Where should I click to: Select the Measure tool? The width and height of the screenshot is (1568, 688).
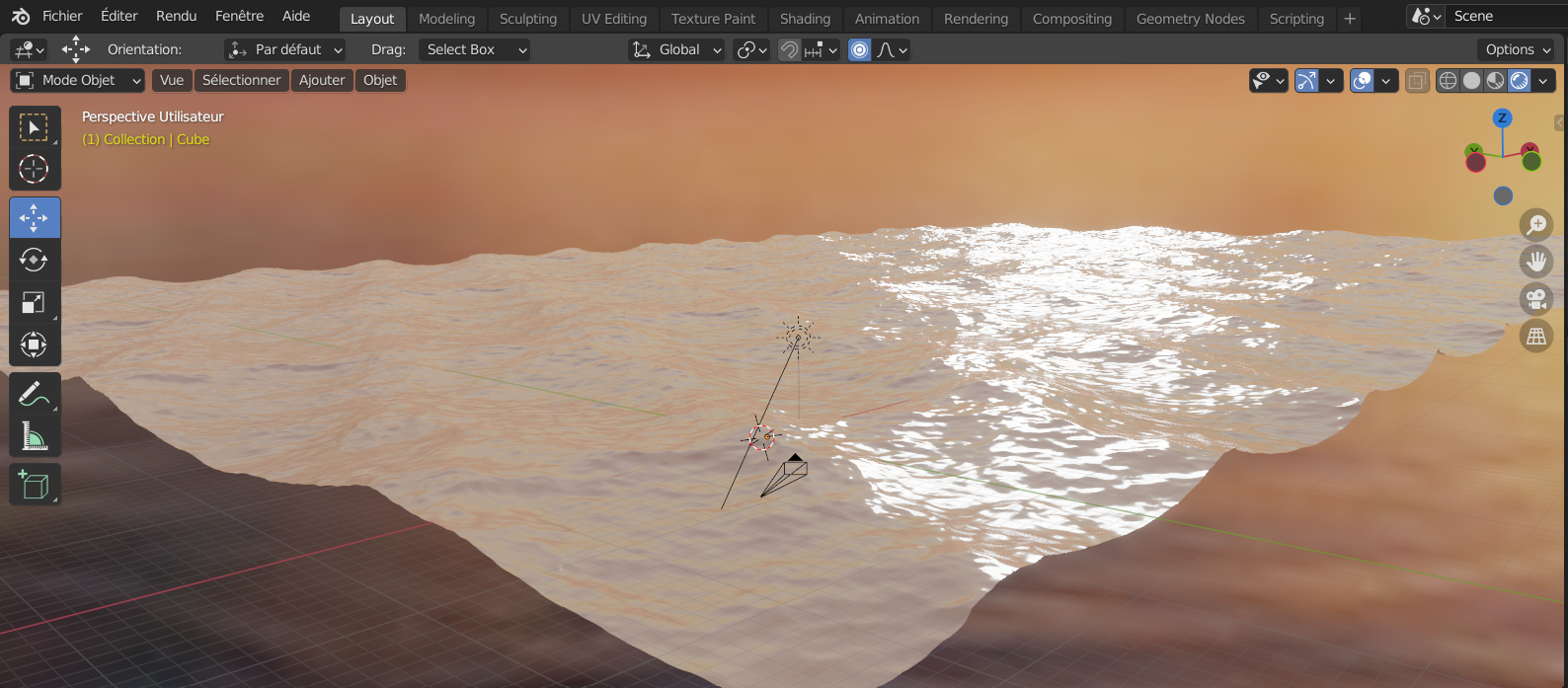pos(35,435)
